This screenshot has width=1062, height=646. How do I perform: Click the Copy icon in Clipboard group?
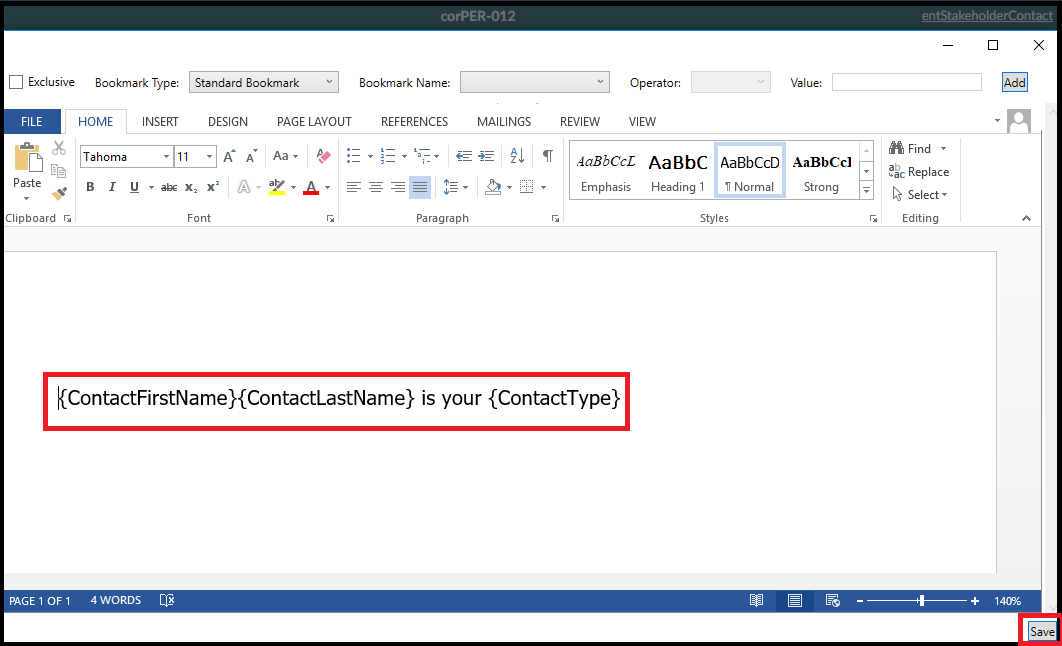click(x=59, y=171)
